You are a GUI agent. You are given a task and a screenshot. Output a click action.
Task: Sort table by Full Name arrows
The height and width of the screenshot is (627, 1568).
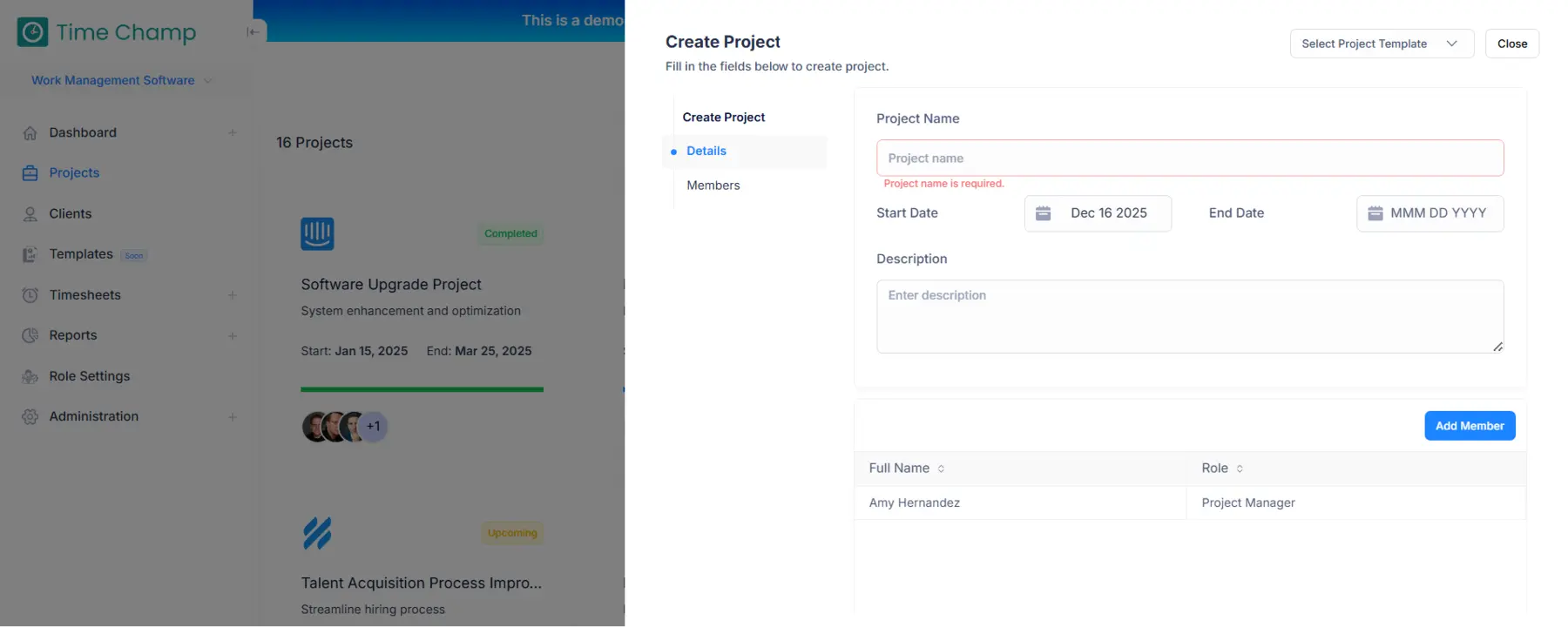pyautogui.click(x=941, y=469)
